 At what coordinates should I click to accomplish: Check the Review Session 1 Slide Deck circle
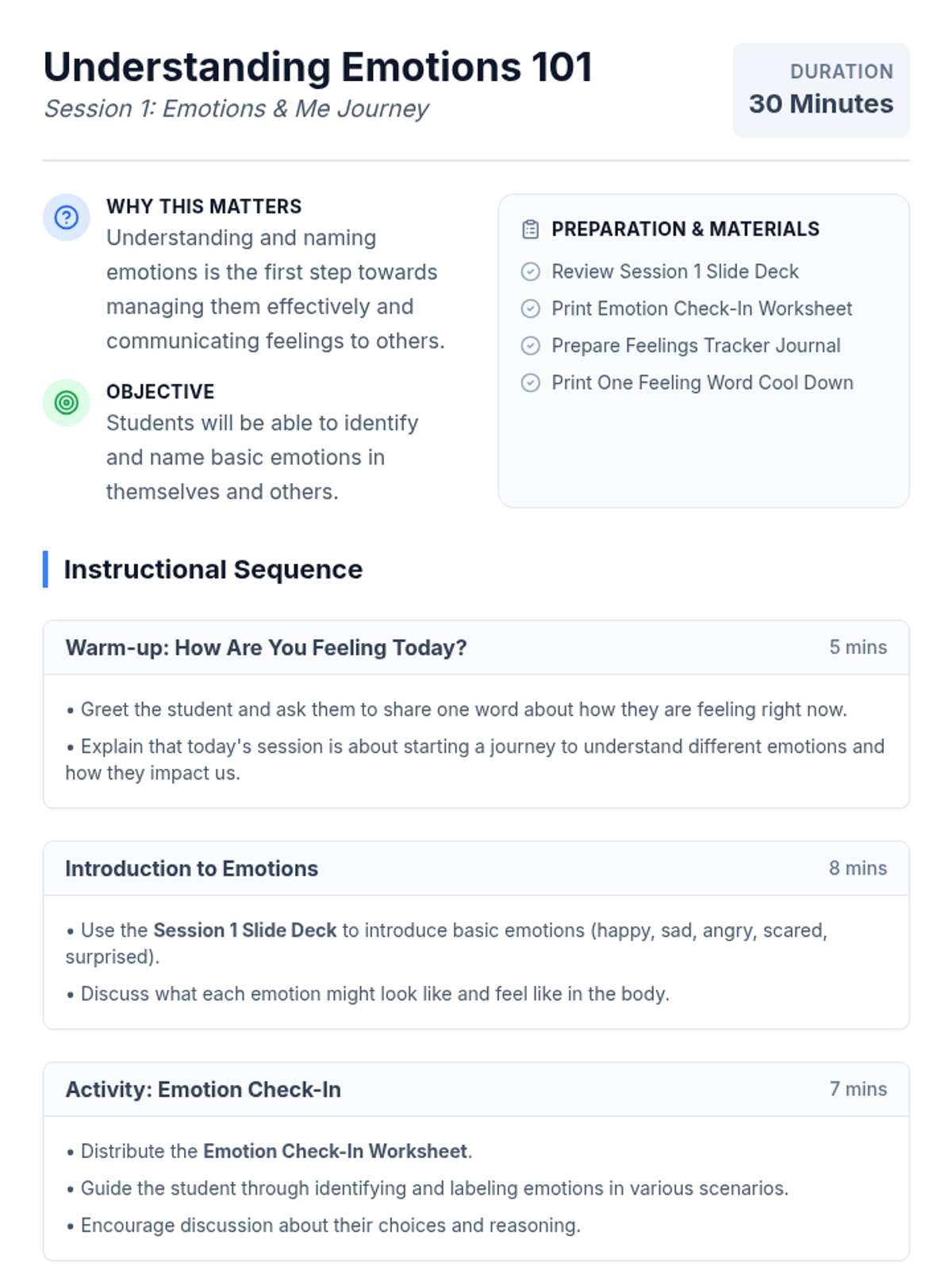pos(530,271)
